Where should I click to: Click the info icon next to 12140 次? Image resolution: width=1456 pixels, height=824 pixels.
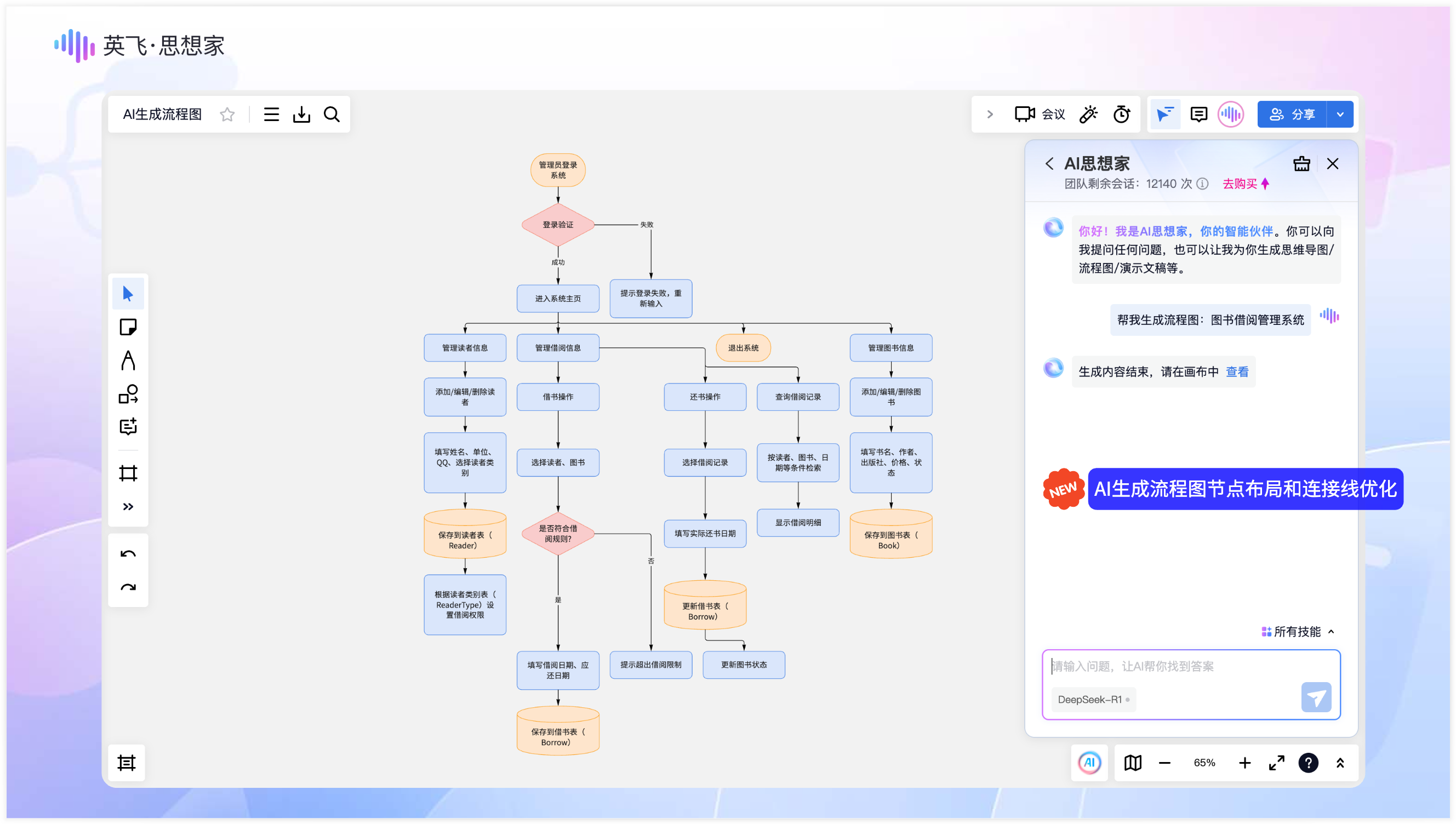1202,184
